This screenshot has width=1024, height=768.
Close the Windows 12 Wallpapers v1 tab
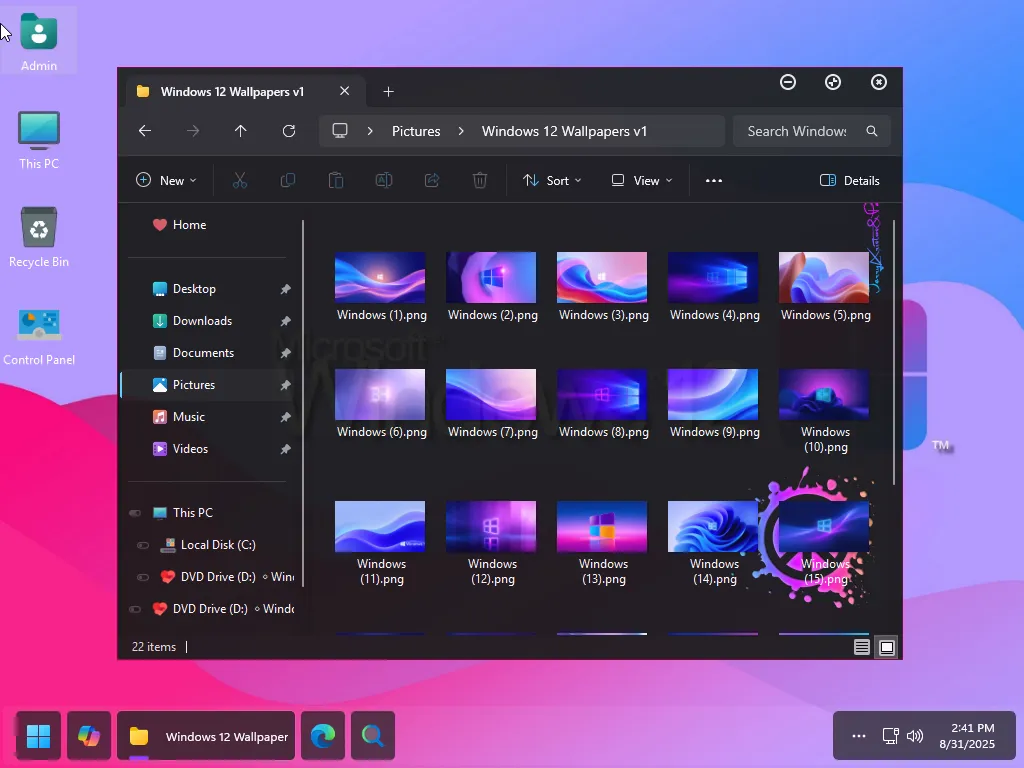tap(344, 91)
